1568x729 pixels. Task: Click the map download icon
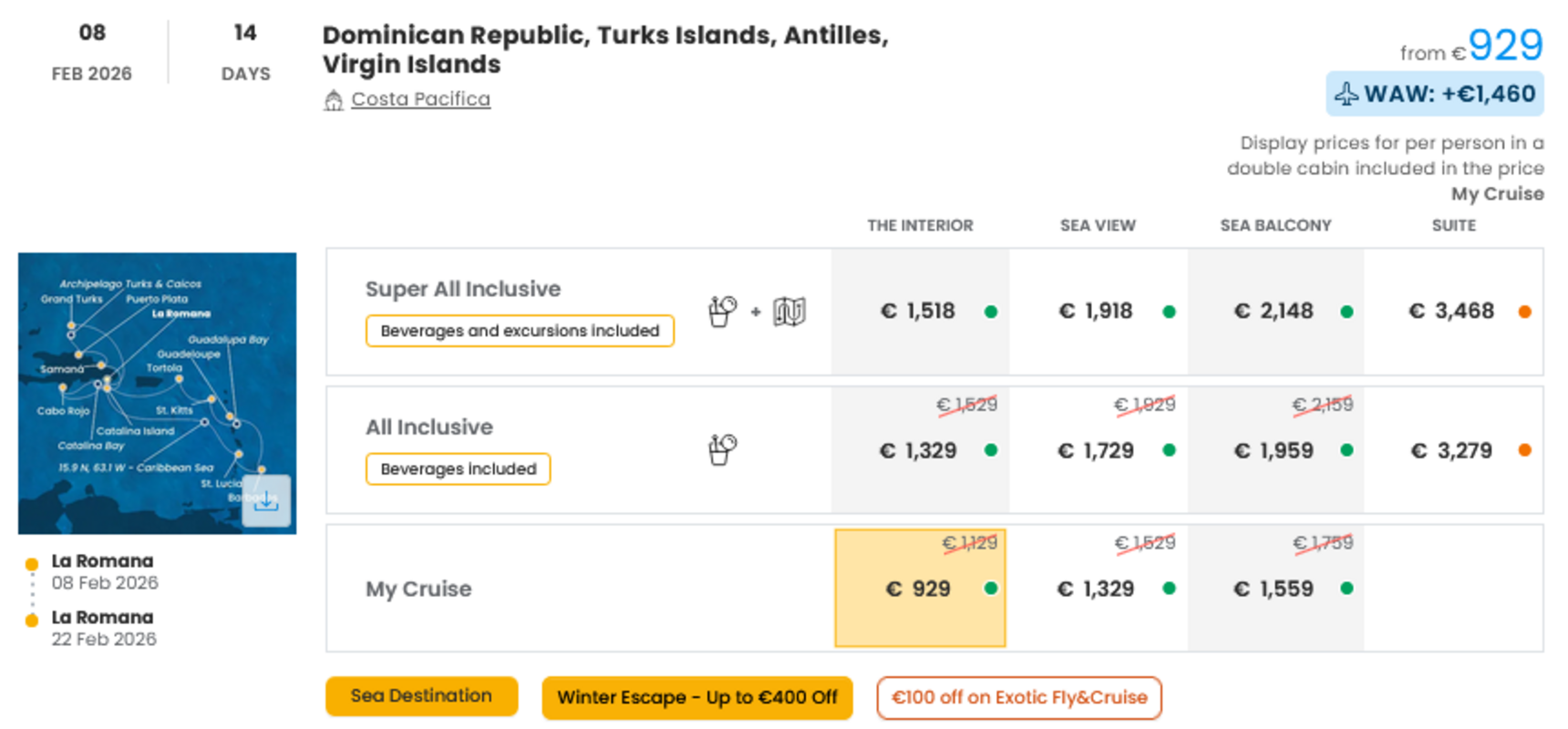tap(266, 500)
